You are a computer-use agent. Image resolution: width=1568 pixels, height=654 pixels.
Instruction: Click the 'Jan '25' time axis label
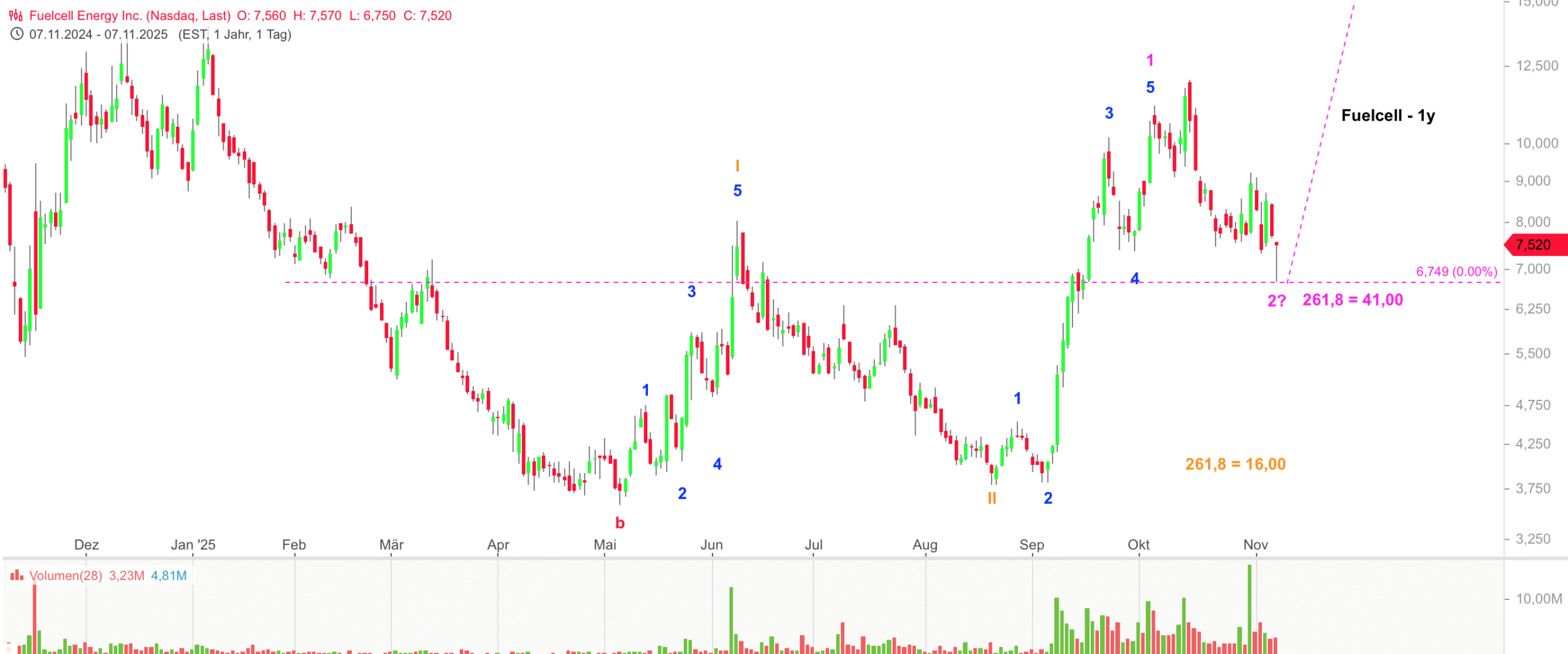click(x=193, y=545)
